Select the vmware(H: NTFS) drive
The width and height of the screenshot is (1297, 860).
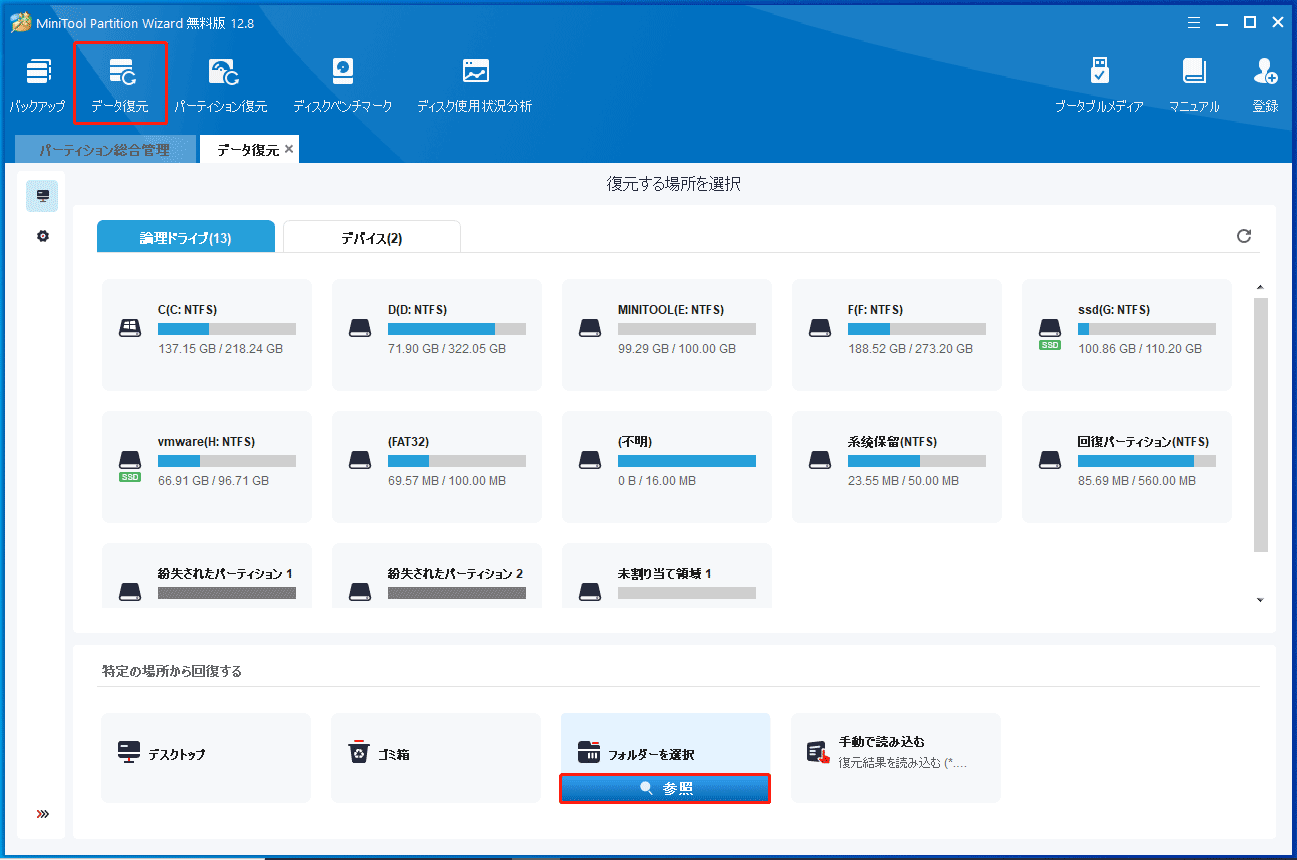pyautogui.click(x=207, y=467)
